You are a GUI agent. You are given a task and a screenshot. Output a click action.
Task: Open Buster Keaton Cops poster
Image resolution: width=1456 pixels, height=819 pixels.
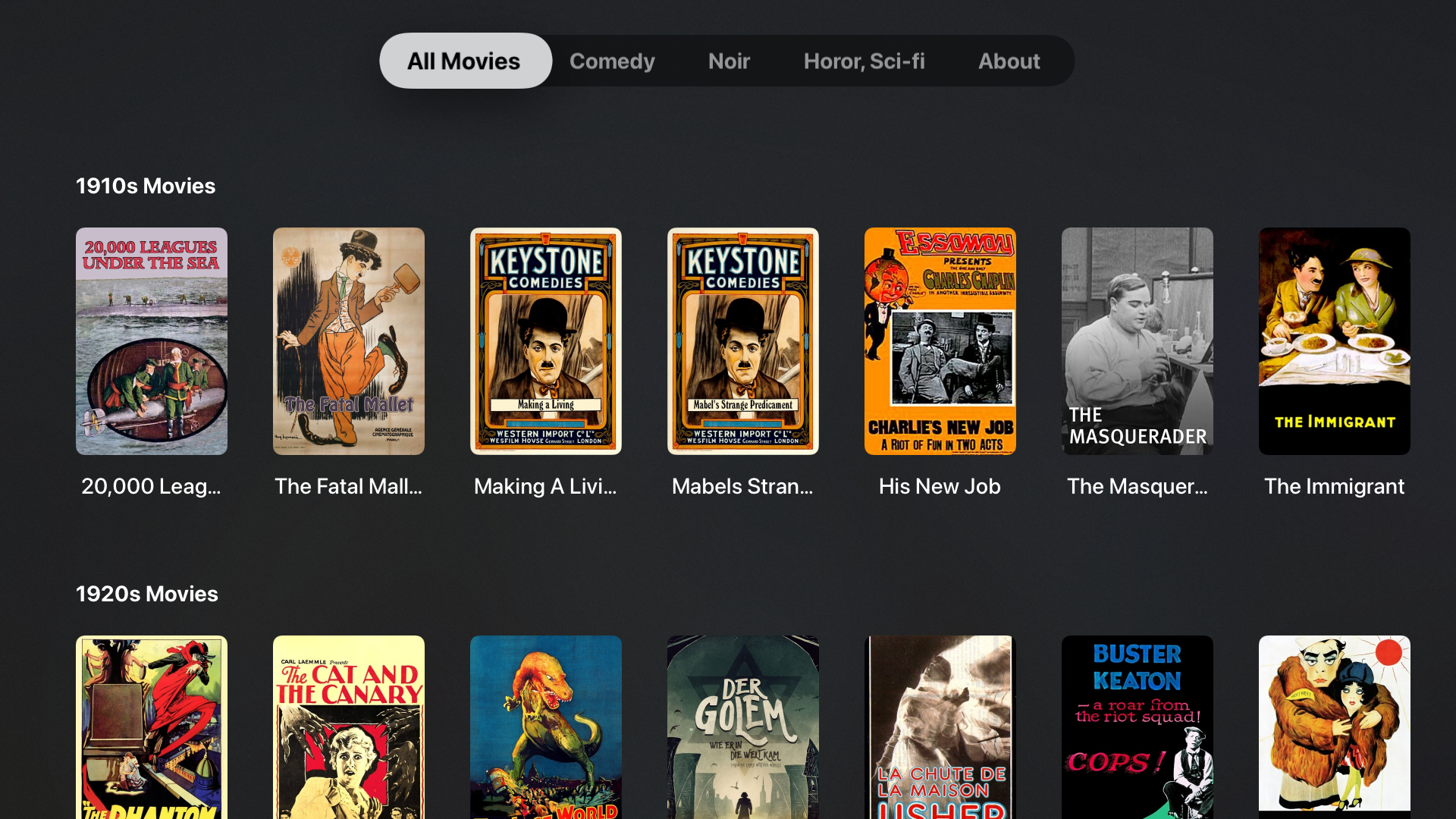[x=1137, y=726]
